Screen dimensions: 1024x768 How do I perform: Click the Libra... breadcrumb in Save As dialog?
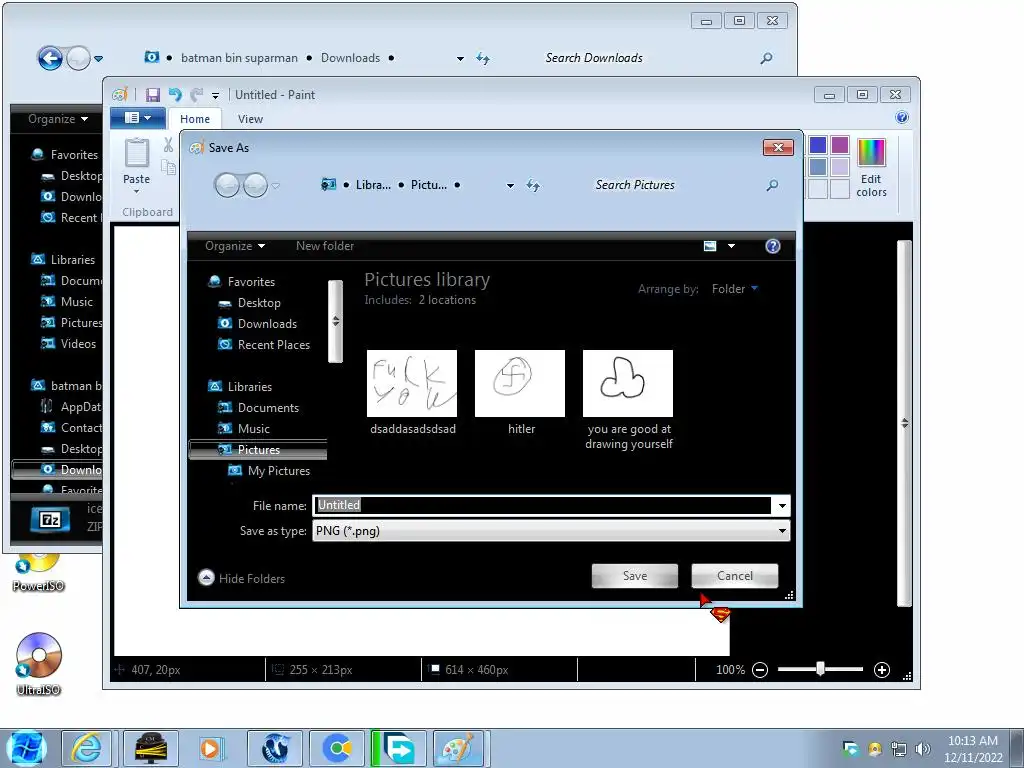[373, 185]
